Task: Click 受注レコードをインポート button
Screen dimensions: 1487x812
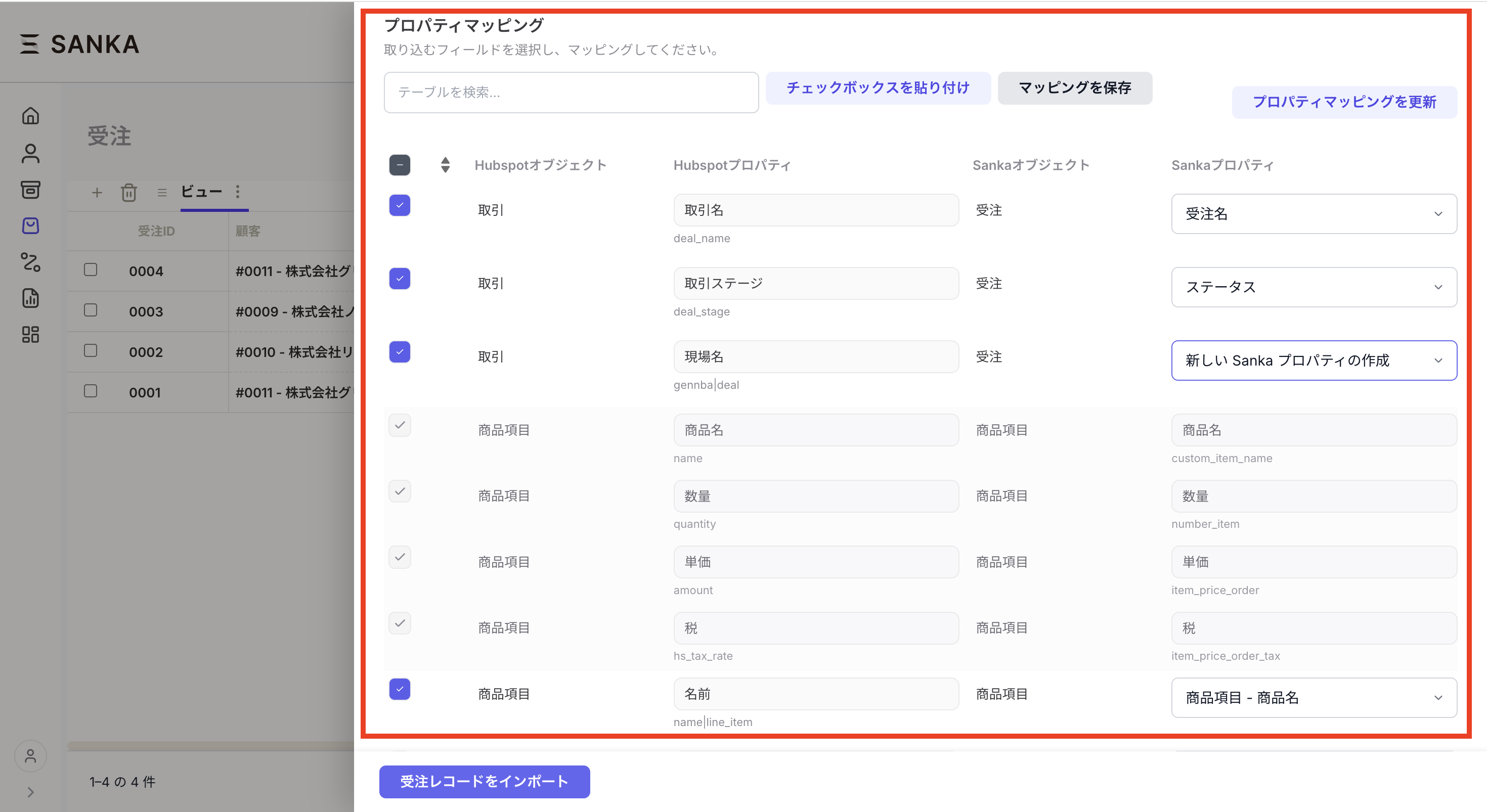Action: click(x=484, y=782)
